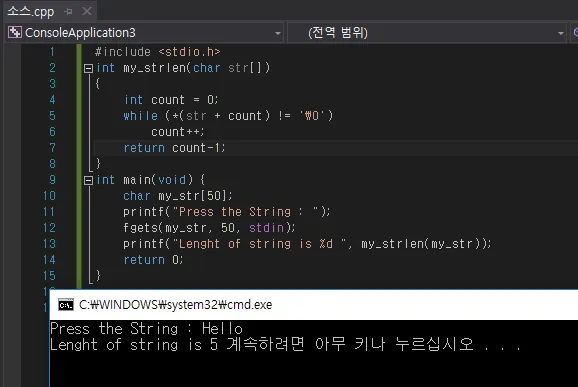The width and height of the screenshot is (578, 387).
Task: Switch to the 소스.cpp tab
Action: (x=31, y=11)
